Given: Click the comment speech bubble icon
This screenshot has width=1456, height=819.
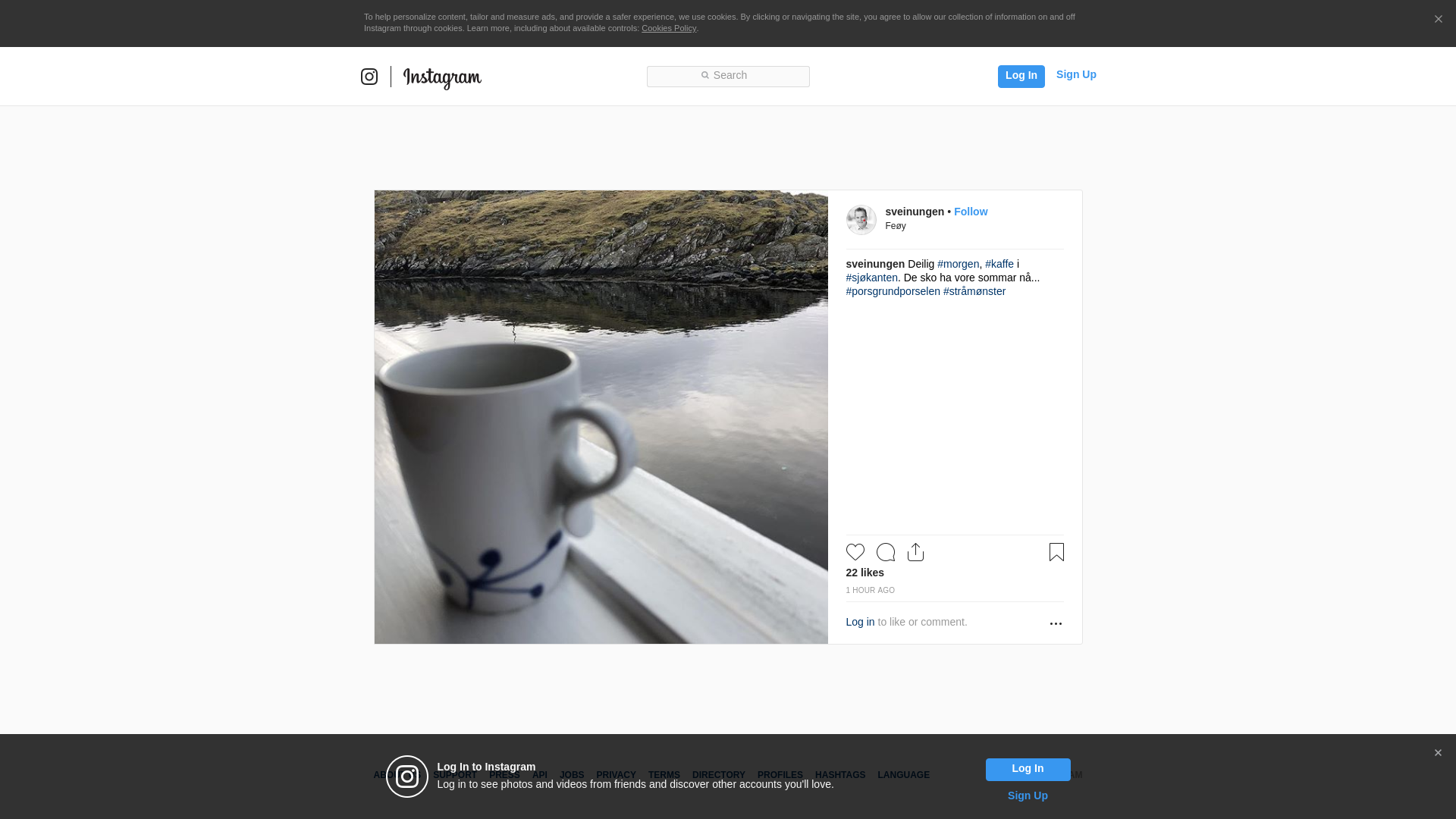Looking at the screenshot, I should (885, 552).
